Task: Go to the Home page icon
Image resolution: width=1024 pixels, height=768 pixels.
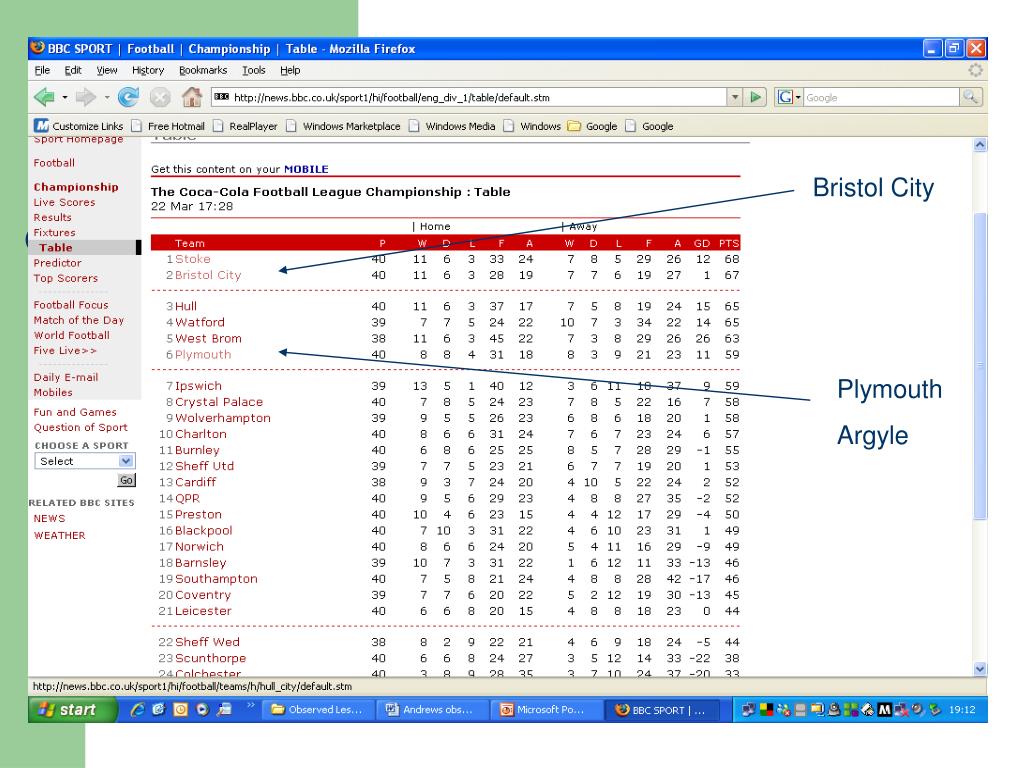Action: tap(191, 97)
